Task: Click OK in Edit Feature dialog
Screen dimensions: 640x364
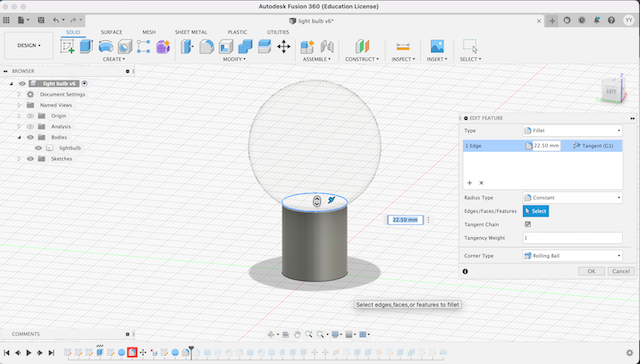Action: pos(591,271)
